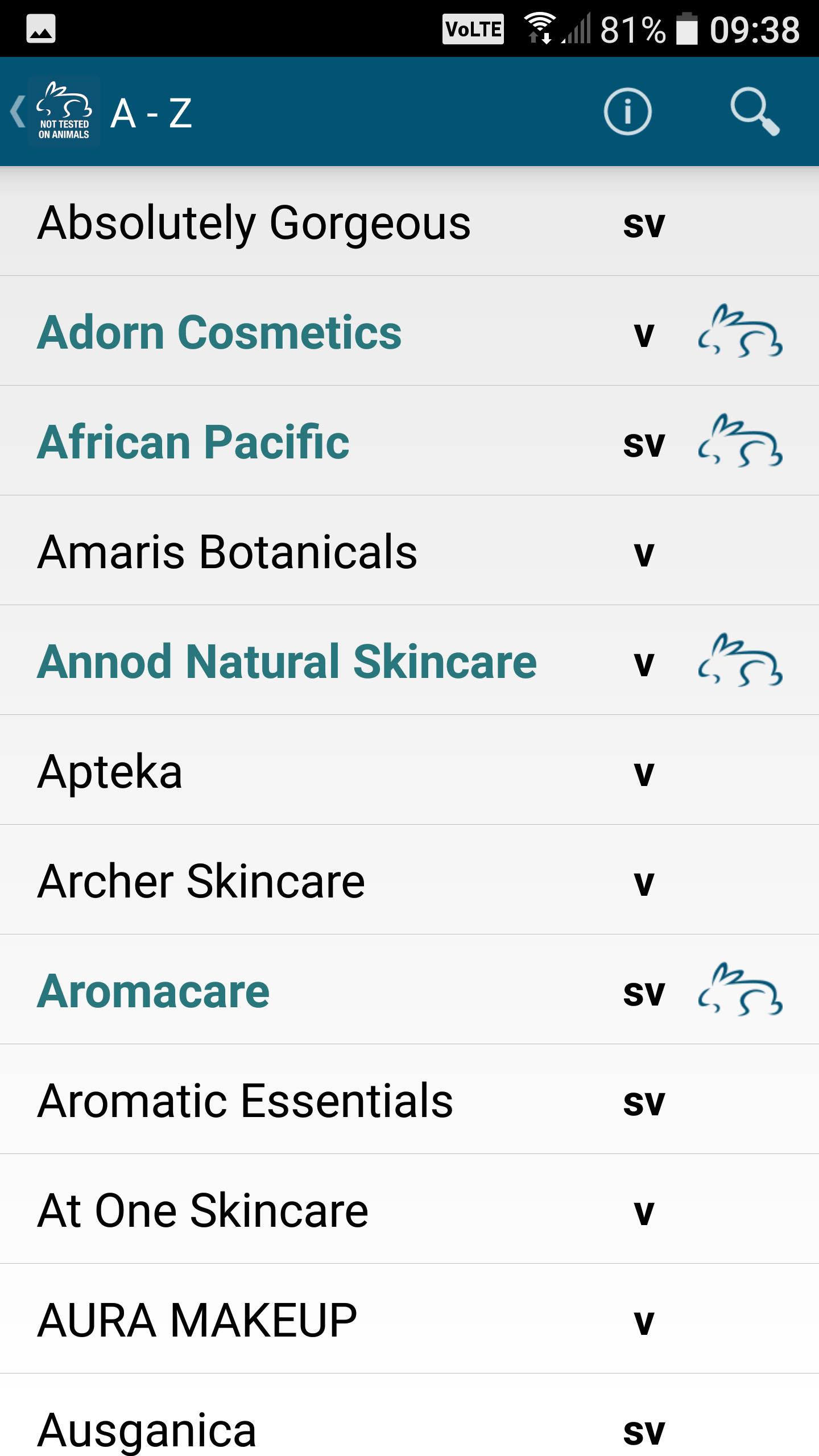Viewport: 819px width, 1456px height.
Task: Tap the AURA MAKEUP row
Action: 197,1320
